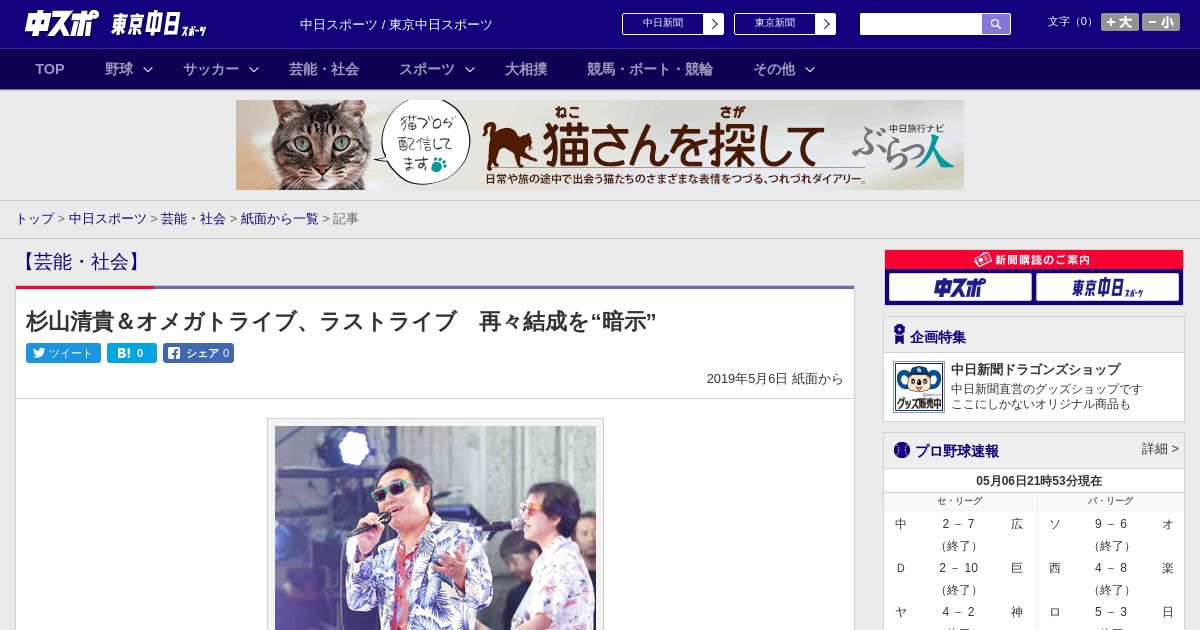Image resolution: width=1200 pixels, height=630 pixels.
Task: Share article with Twitter ツイート button
Action: 63,353
